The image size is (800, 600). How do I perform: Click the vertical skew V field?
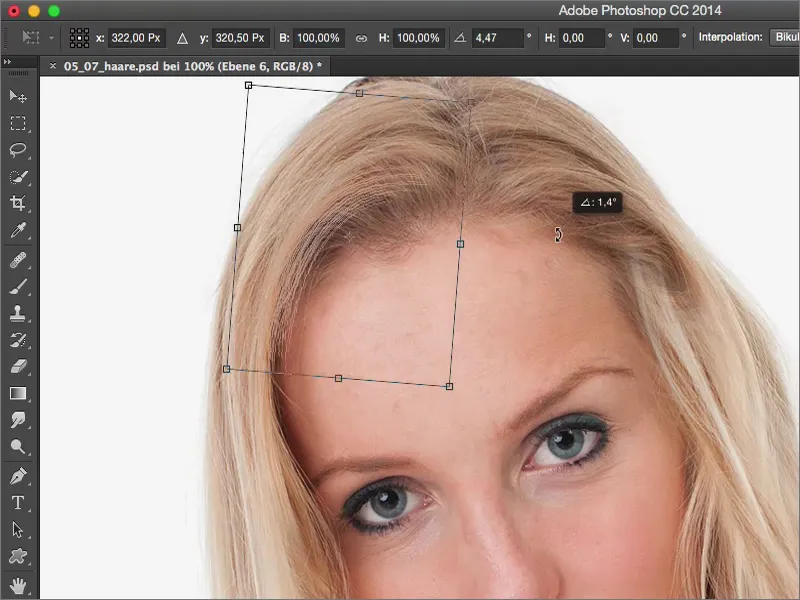click(656, 38)
